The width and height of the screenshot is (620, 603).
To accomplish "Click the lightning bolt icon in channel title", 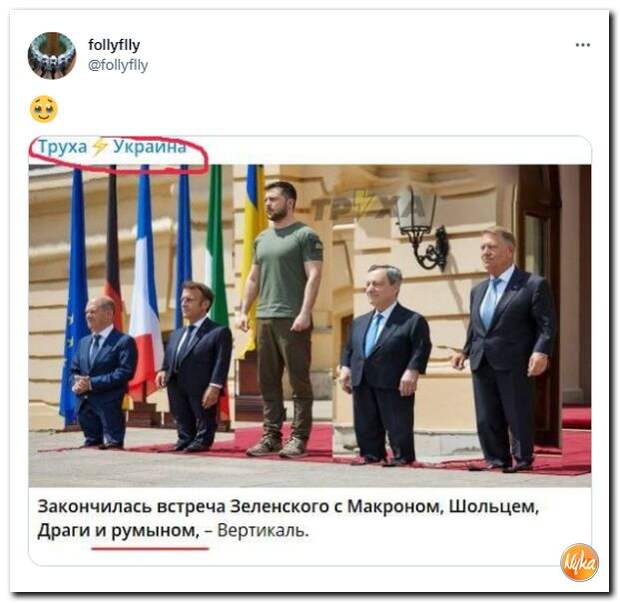I will point(100,147).
